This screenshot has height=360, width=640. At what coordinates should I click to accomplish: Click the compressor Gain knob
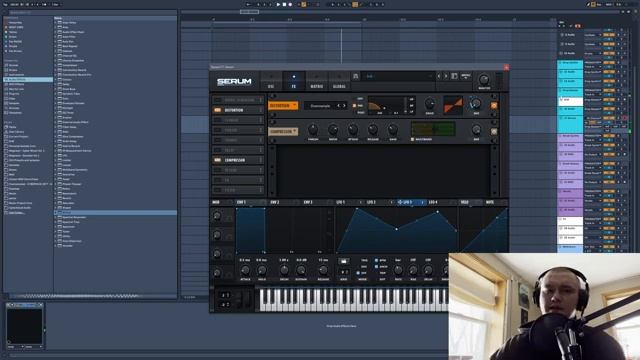point(393,130)
